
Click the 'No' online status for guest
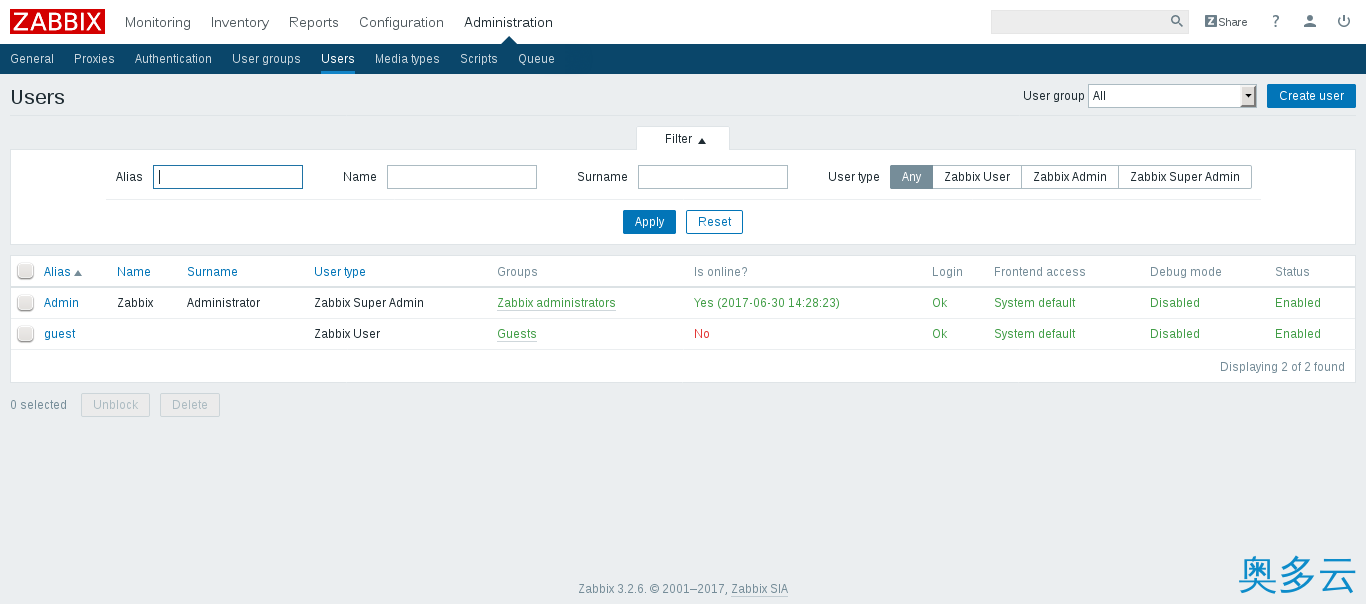tap(702, 334)
